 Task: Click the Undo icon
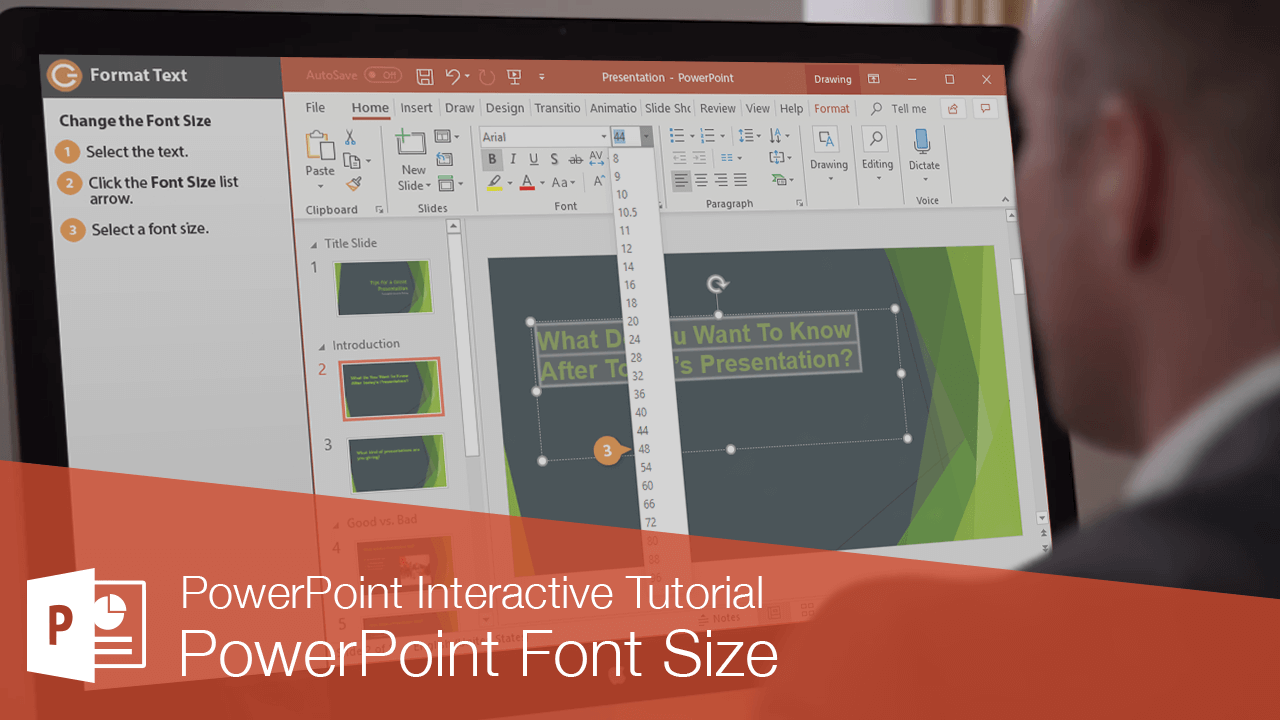[453, 77]
